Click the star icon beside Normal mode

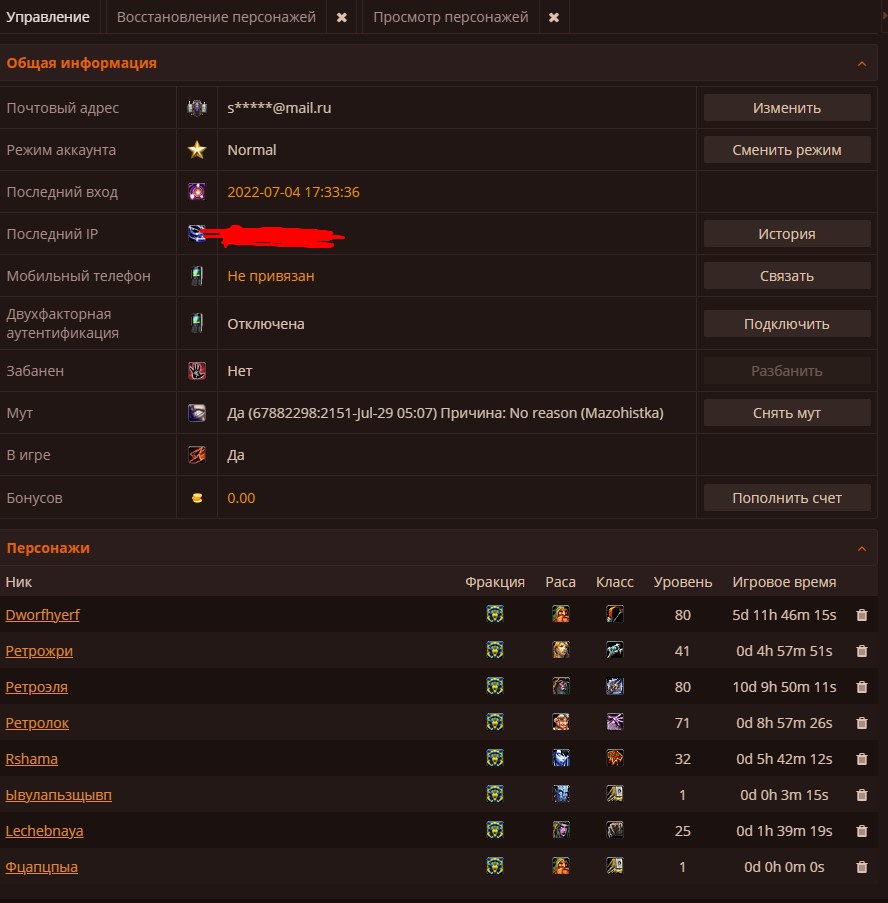[197, 150]
